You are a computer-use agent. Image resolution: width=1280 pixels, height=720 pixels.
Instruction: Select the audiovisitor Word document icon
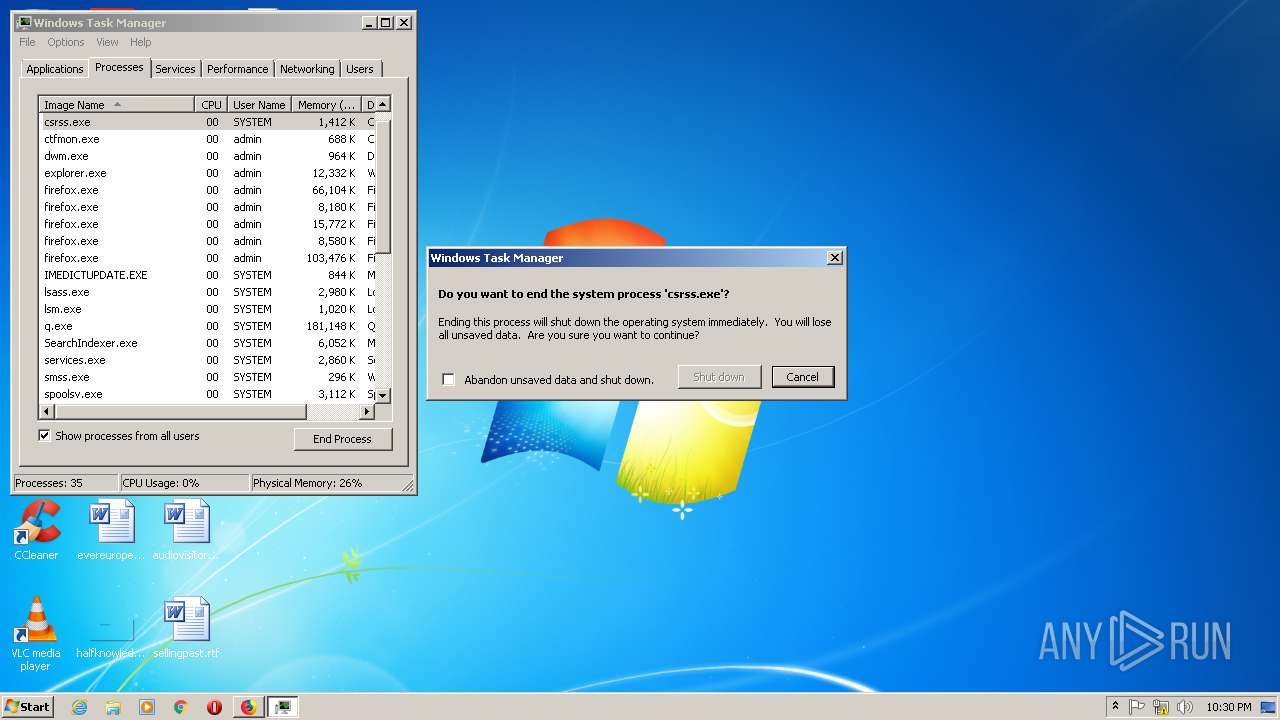pos(186,530)
